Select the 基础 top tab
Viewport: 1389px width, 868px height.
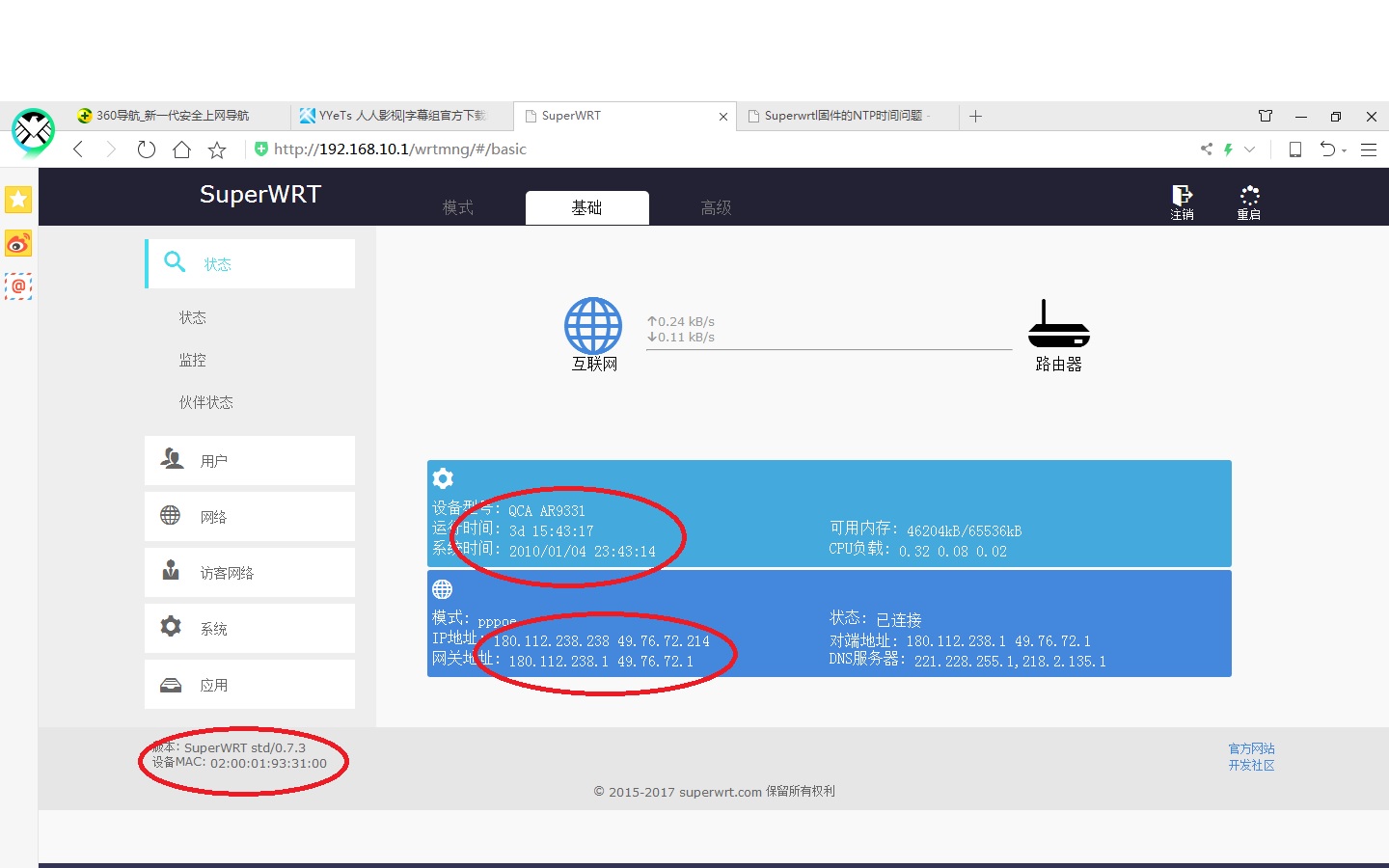pyautogui.click(x=586, y=207)
